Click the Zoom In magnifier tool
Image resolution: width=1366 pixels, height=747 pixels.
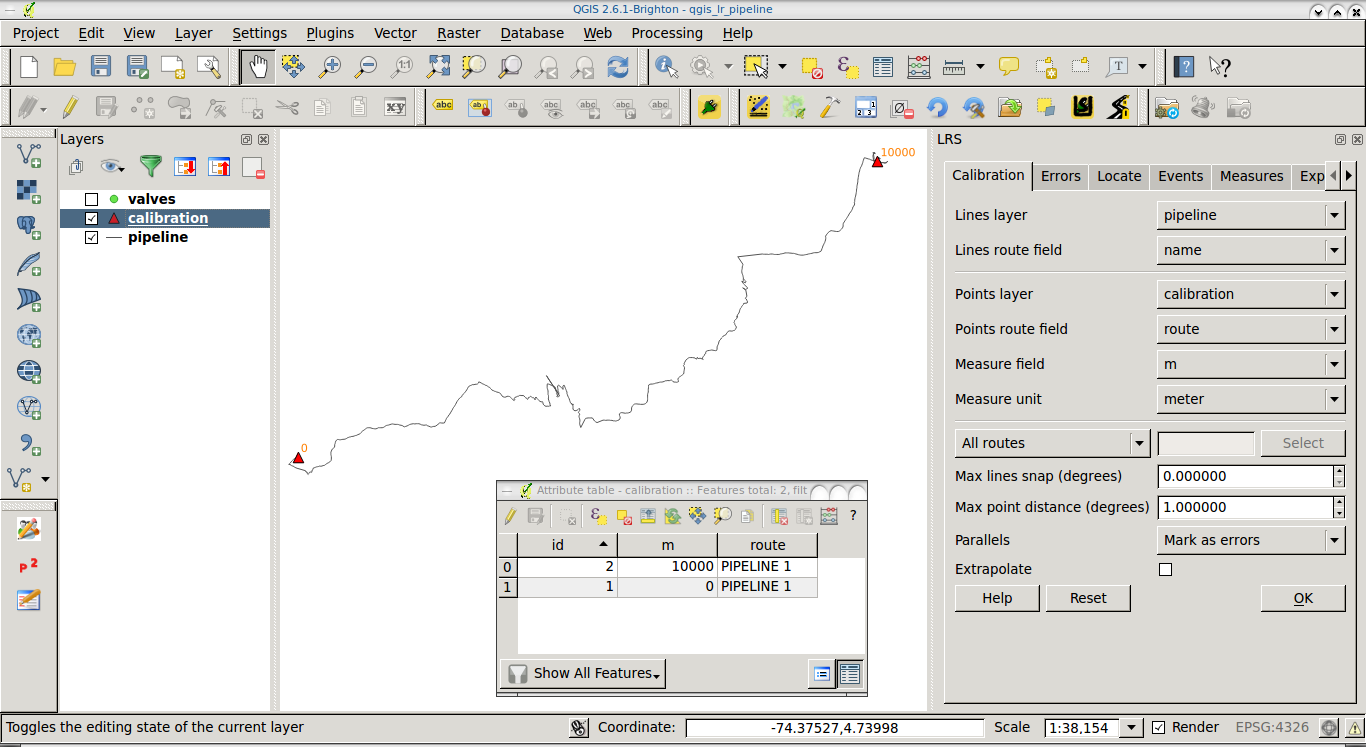tap(329, 67)
